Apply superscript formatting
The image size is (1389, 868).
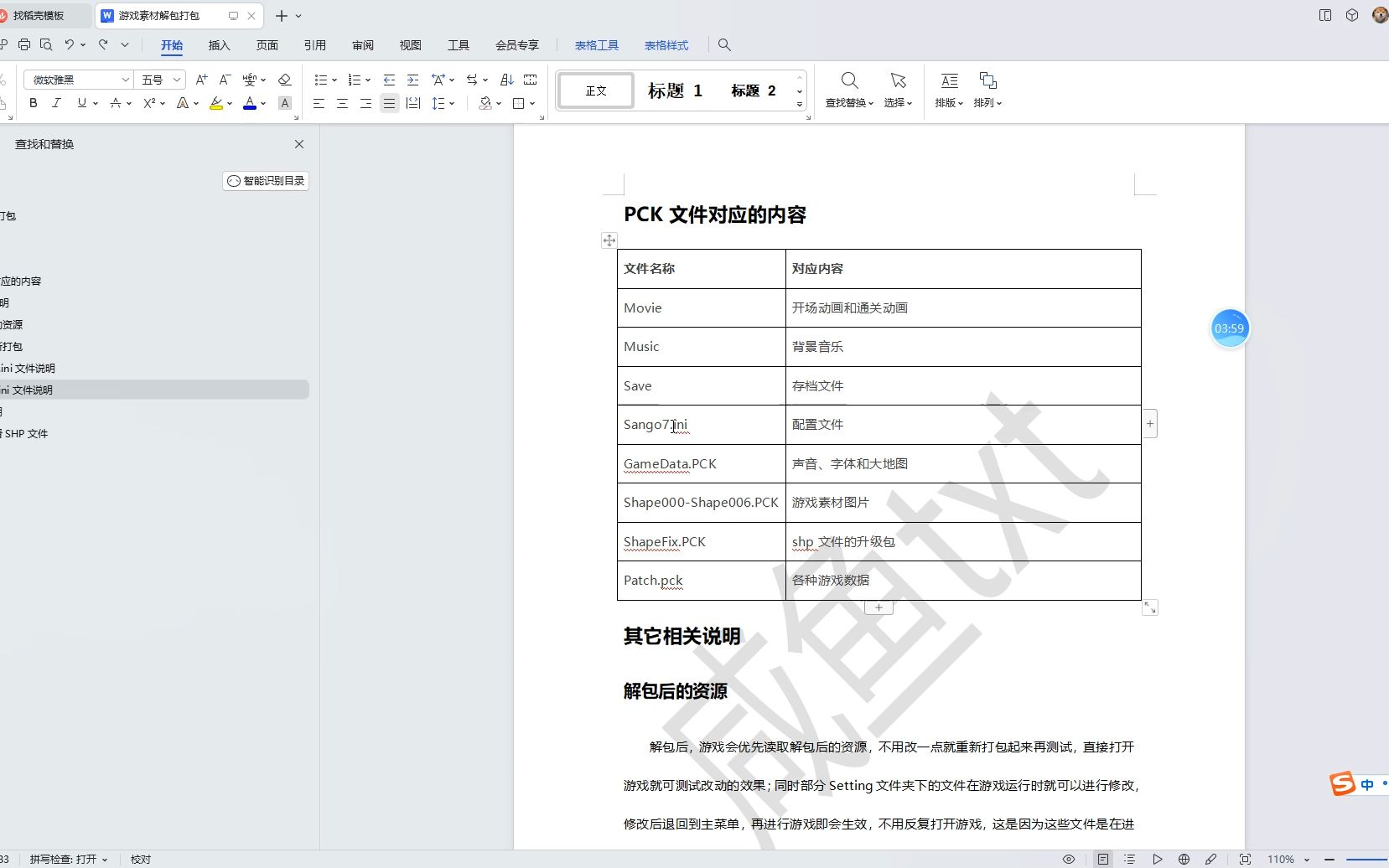click(x=149, y=103)
